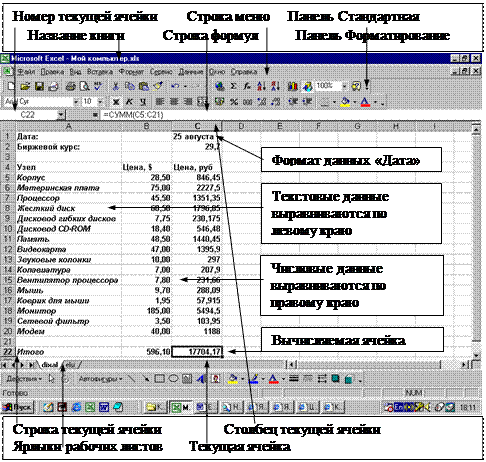Toggle Underline formatting button
This screenshot has height=462, width=486.
pos(143,102)
